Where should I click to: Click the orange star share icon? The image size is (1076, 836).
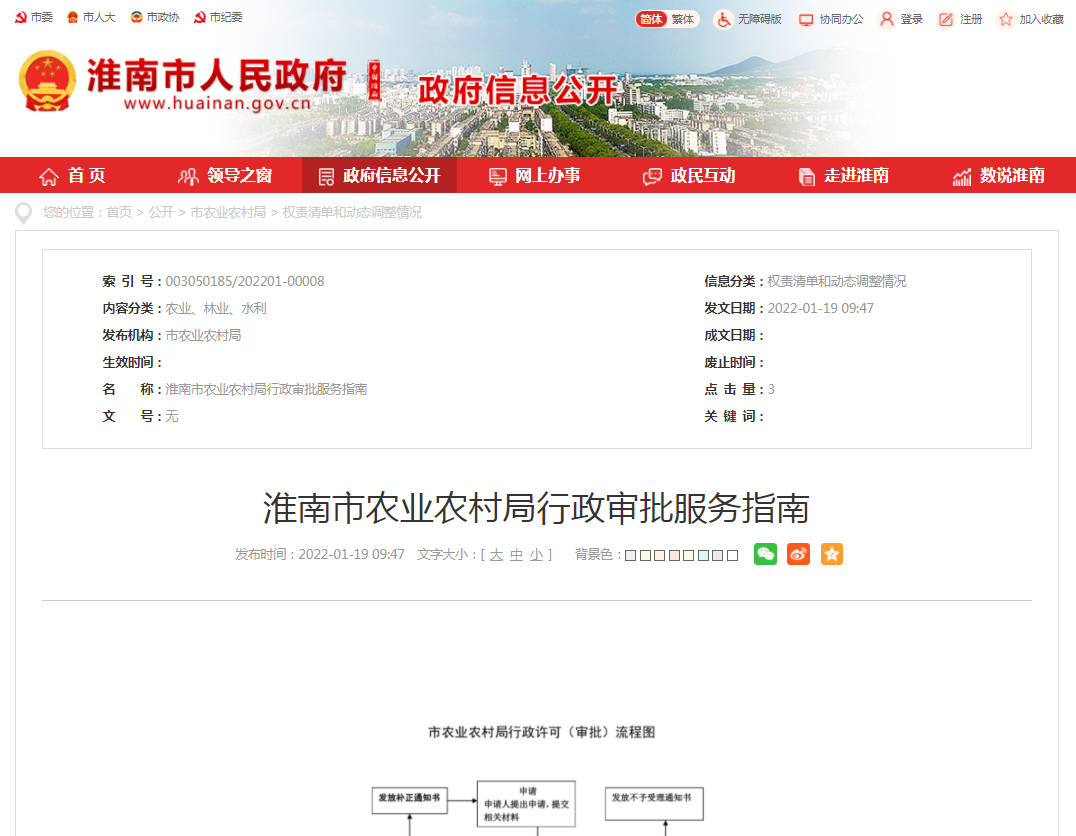tap(832, 554)
